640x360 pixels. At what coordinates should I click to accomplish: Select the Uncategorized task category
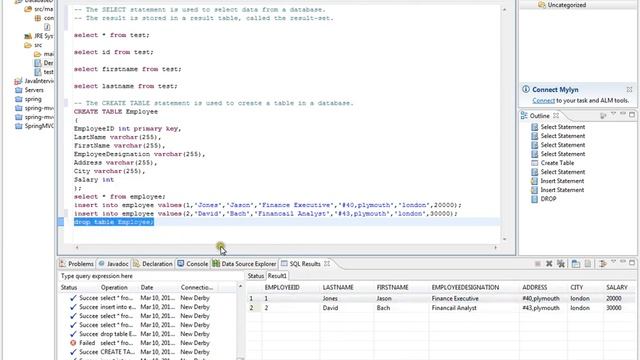coord(562,5)
